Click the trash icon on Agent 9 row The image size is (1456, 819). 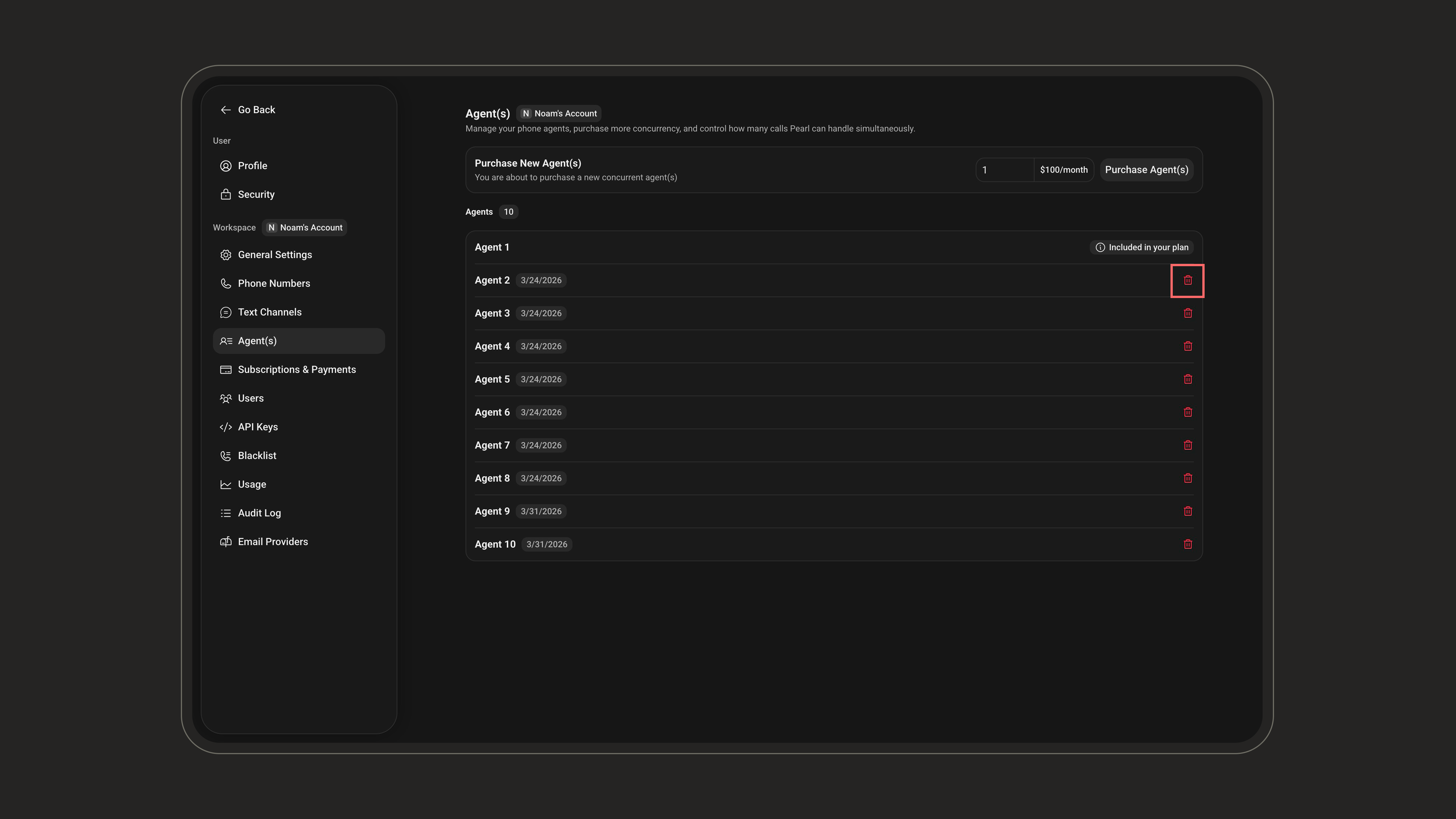click(1188, 512)
